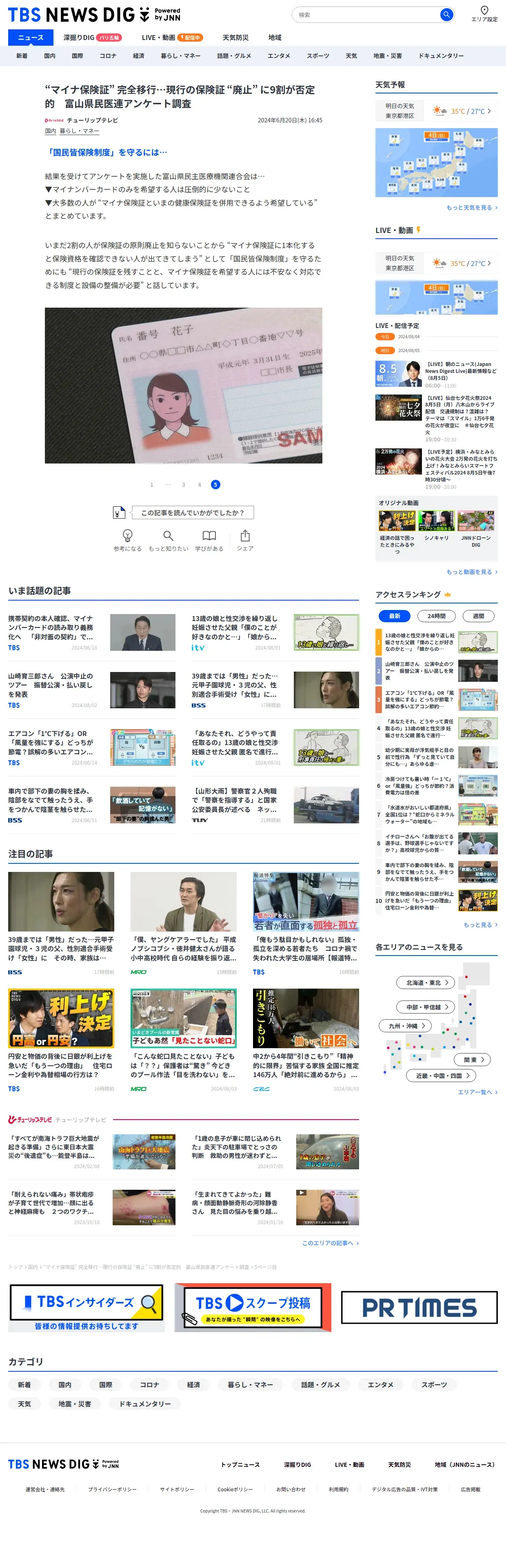Click the 参考になる lightbulb icon
This screenshot has height=1568, width=506.
pos(127,536)
